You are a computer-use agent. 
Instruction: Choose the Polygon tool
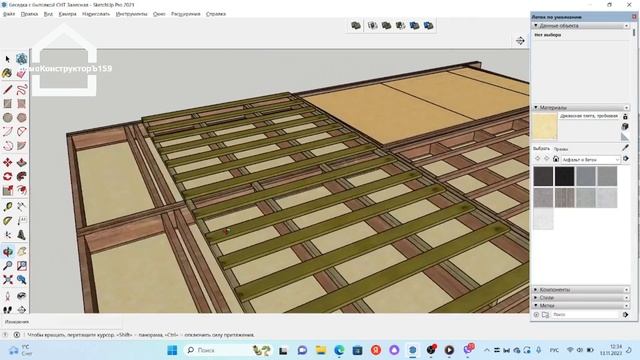pyautogui.click(x=22, y=118)
